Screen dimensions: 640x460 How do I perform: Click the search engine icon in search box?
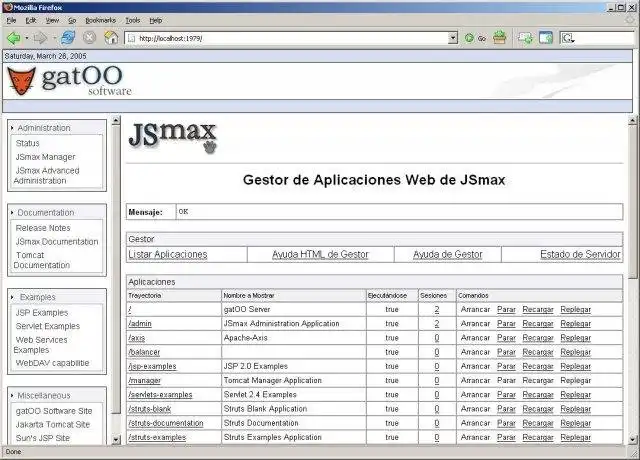568,38
